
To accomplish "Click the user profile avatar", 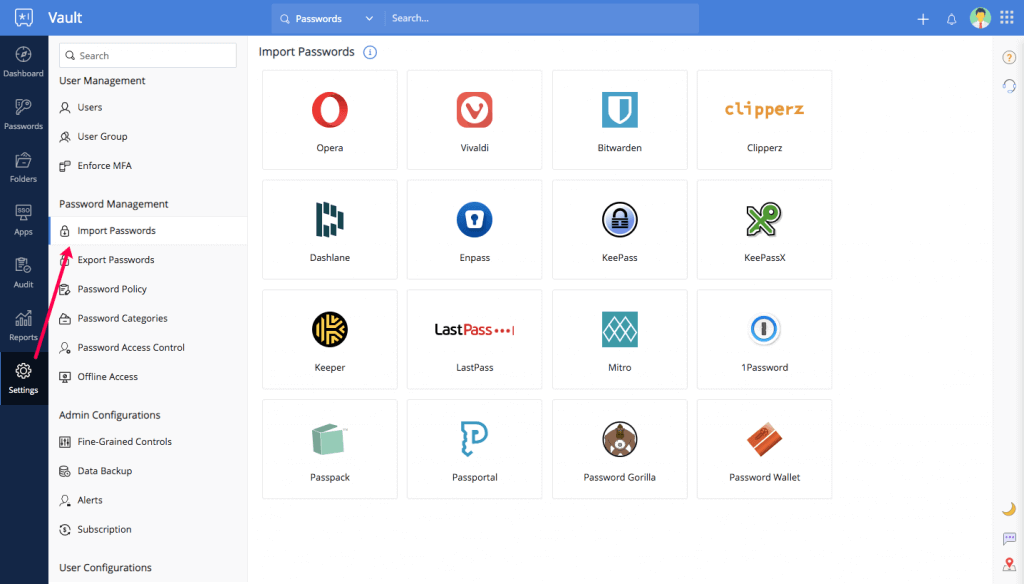I will [x=980, y=18].
